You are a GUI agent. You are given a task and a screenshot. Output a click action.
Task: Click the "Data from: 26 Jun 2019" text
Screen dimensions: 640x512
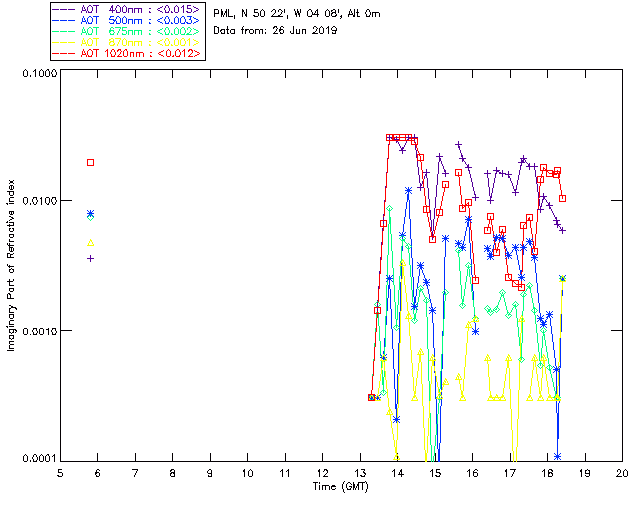(x=276, y=31)
